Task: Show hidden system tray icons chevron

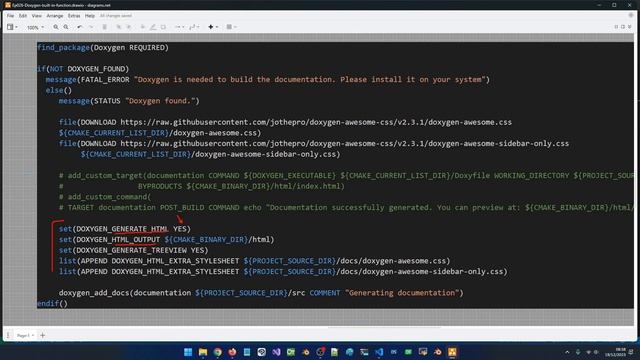Action: tap(567, 352)
